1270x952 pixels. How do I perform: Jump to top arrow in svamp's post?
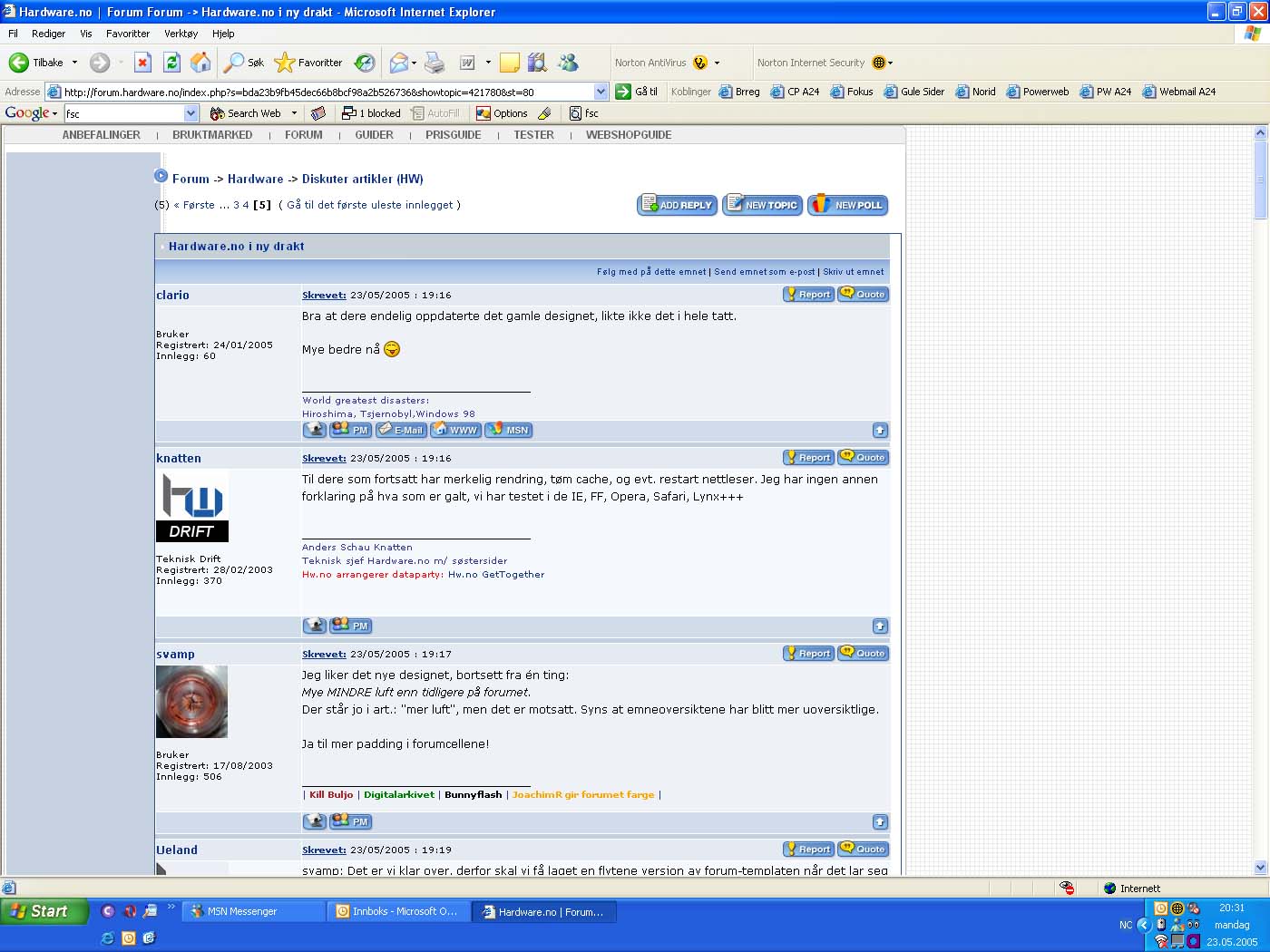[x=880, y=821]
